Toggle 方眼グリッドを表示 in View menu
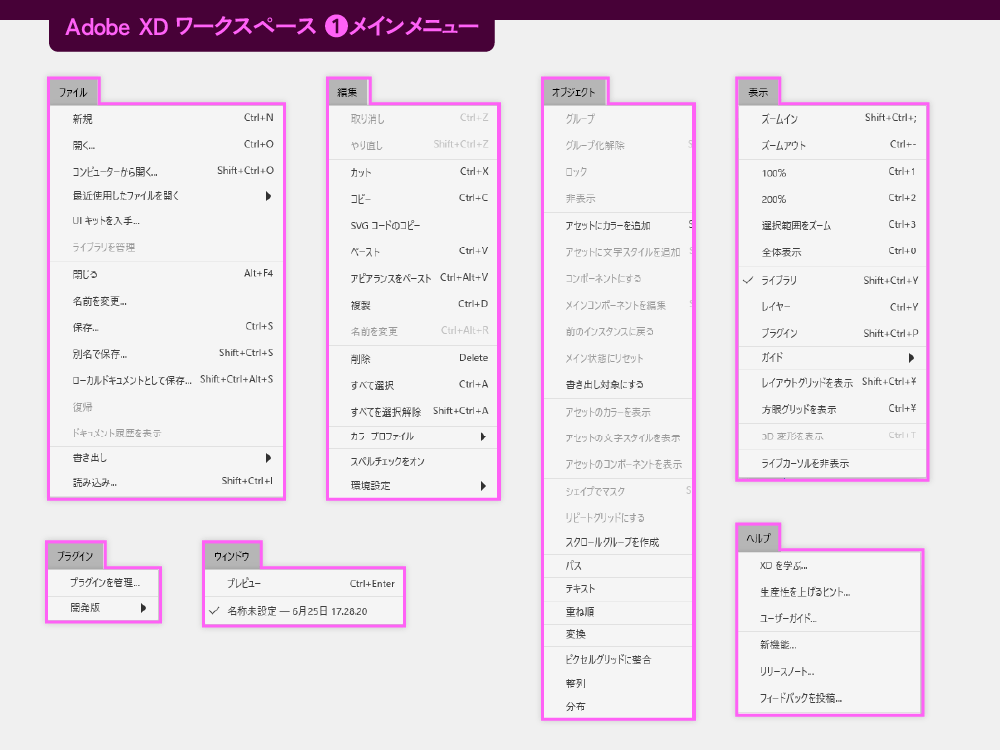This screenshot has width=1000, height=750. 832,409
